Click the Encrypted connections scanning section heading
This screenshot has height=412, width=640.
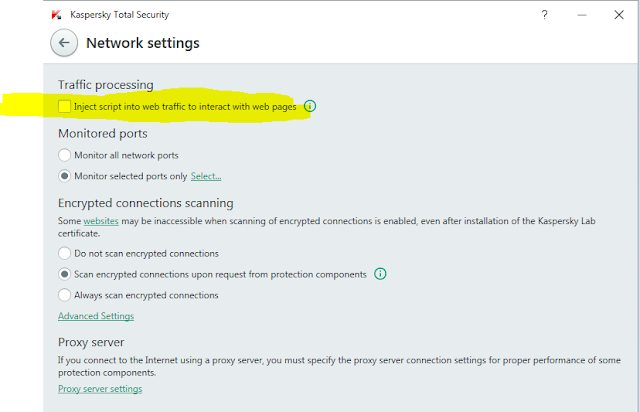146,201
